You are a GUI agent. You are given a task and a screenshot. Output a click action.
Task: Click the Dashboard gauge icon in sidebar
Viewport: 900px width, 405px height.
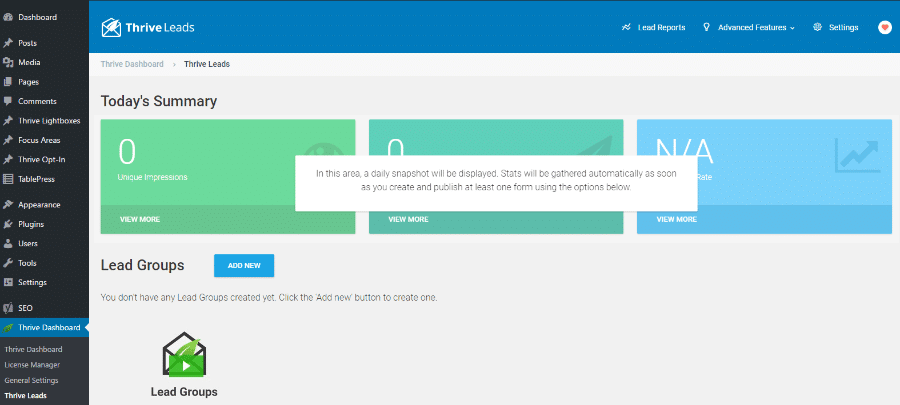click(8, 17)
